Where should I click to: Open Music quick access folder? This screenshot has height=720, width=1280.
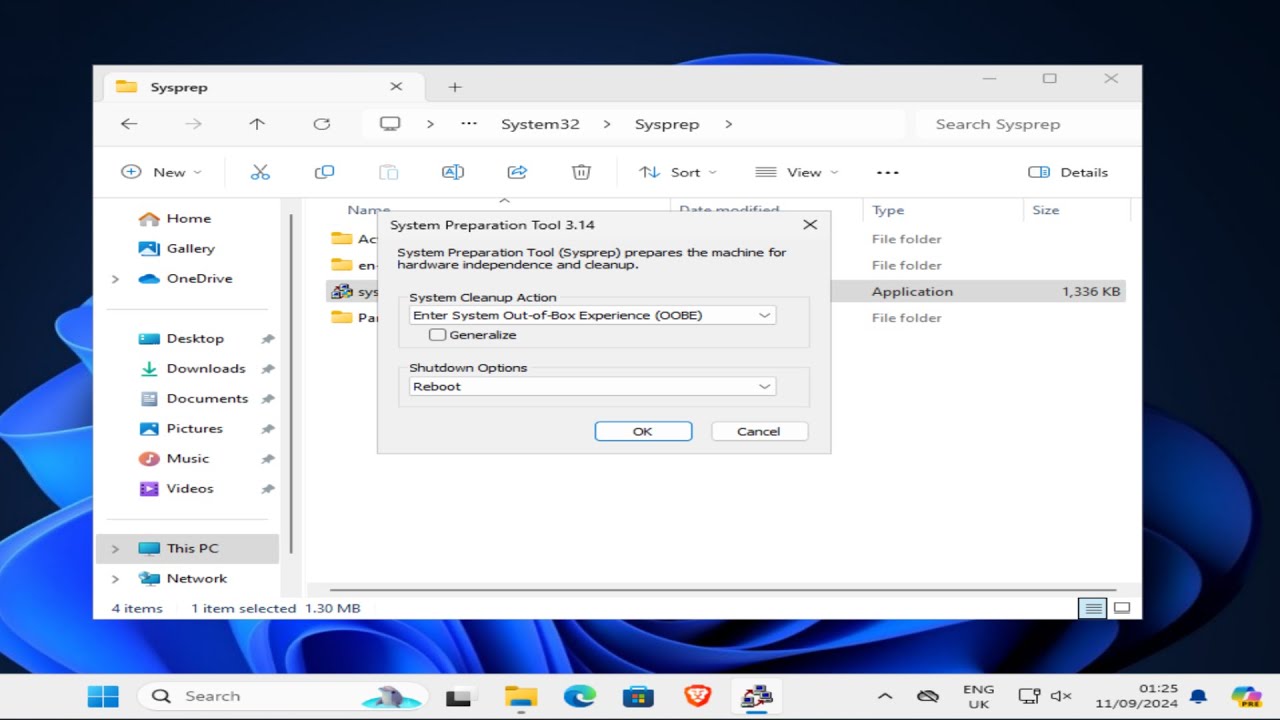[188, 458]
